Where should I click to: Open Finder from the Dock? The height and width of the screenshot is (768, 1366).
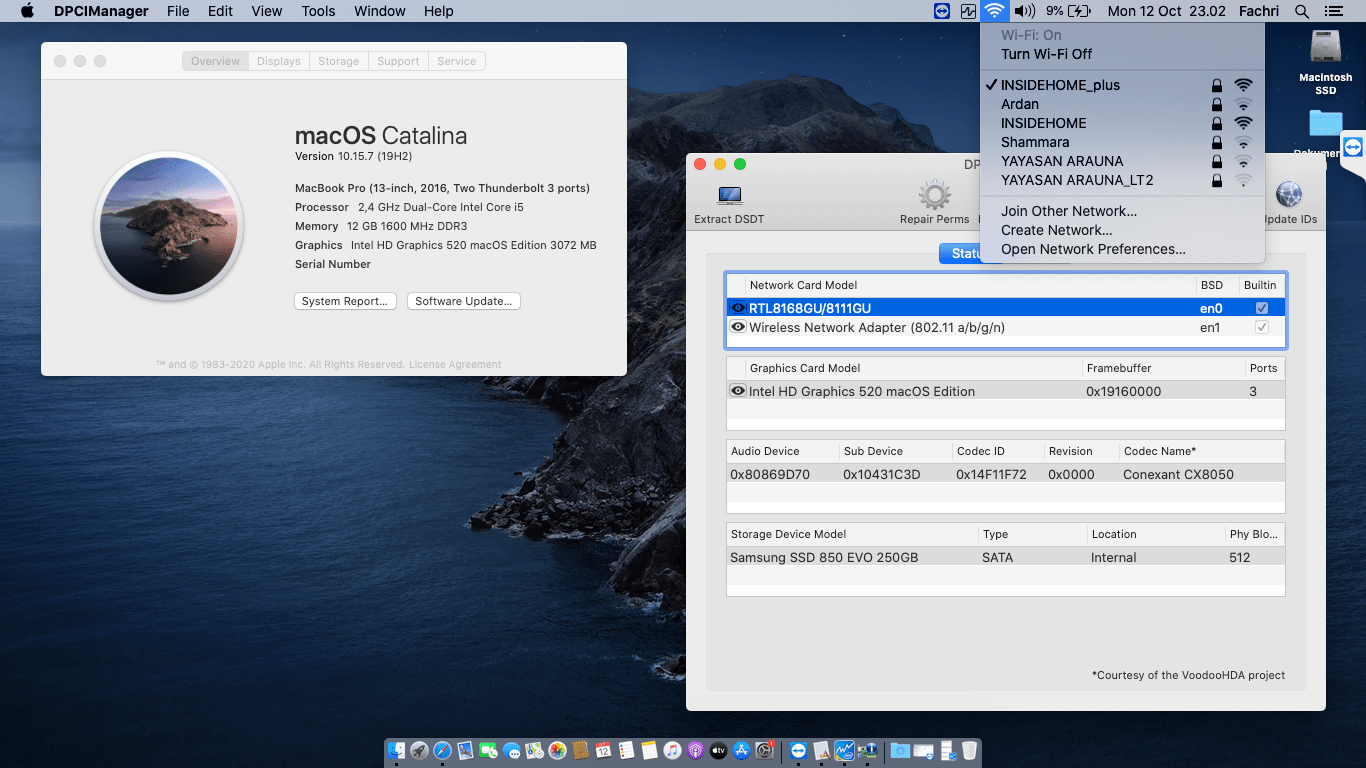[397, 750]
